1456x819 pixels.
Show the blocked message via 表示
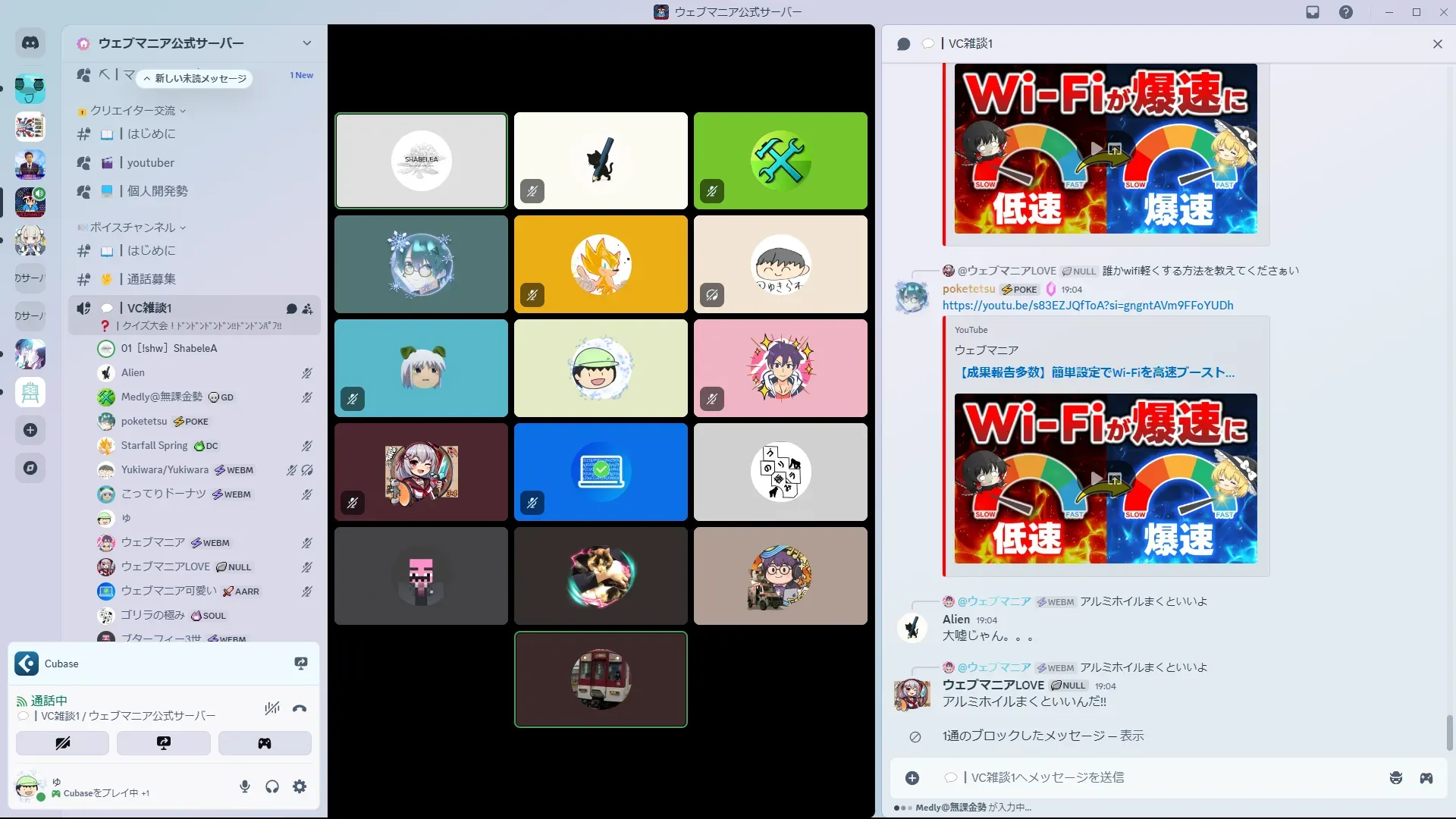[1131, 736]
